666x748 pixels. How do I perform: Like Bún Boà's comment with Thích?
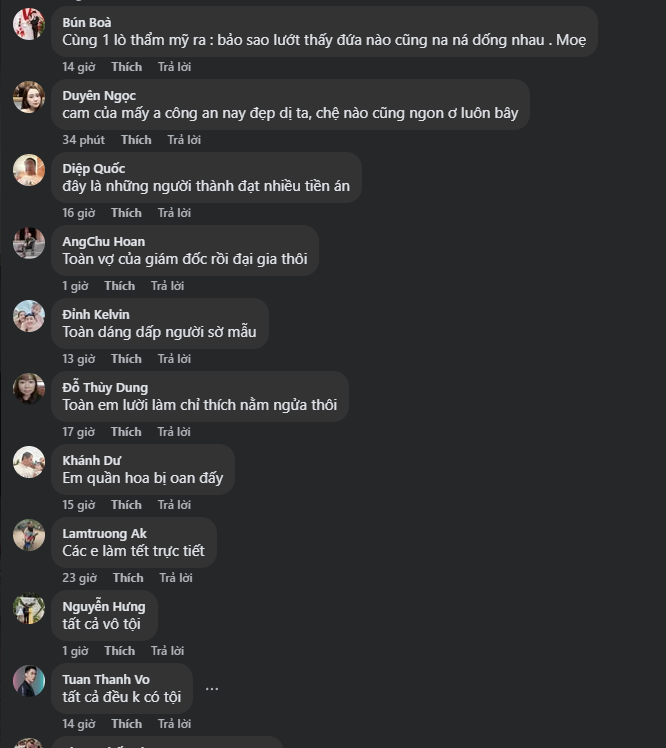click(x=126, y=67)
